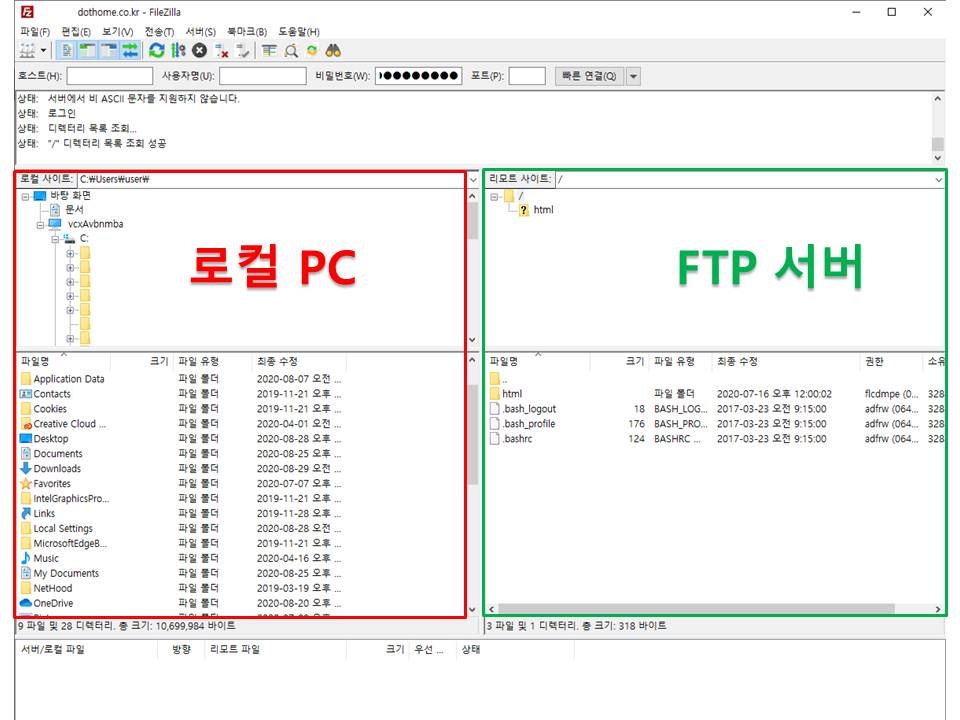The image size is (960, 720).
Task: Refresh file and folder lists
Action: tap(157, 51)
